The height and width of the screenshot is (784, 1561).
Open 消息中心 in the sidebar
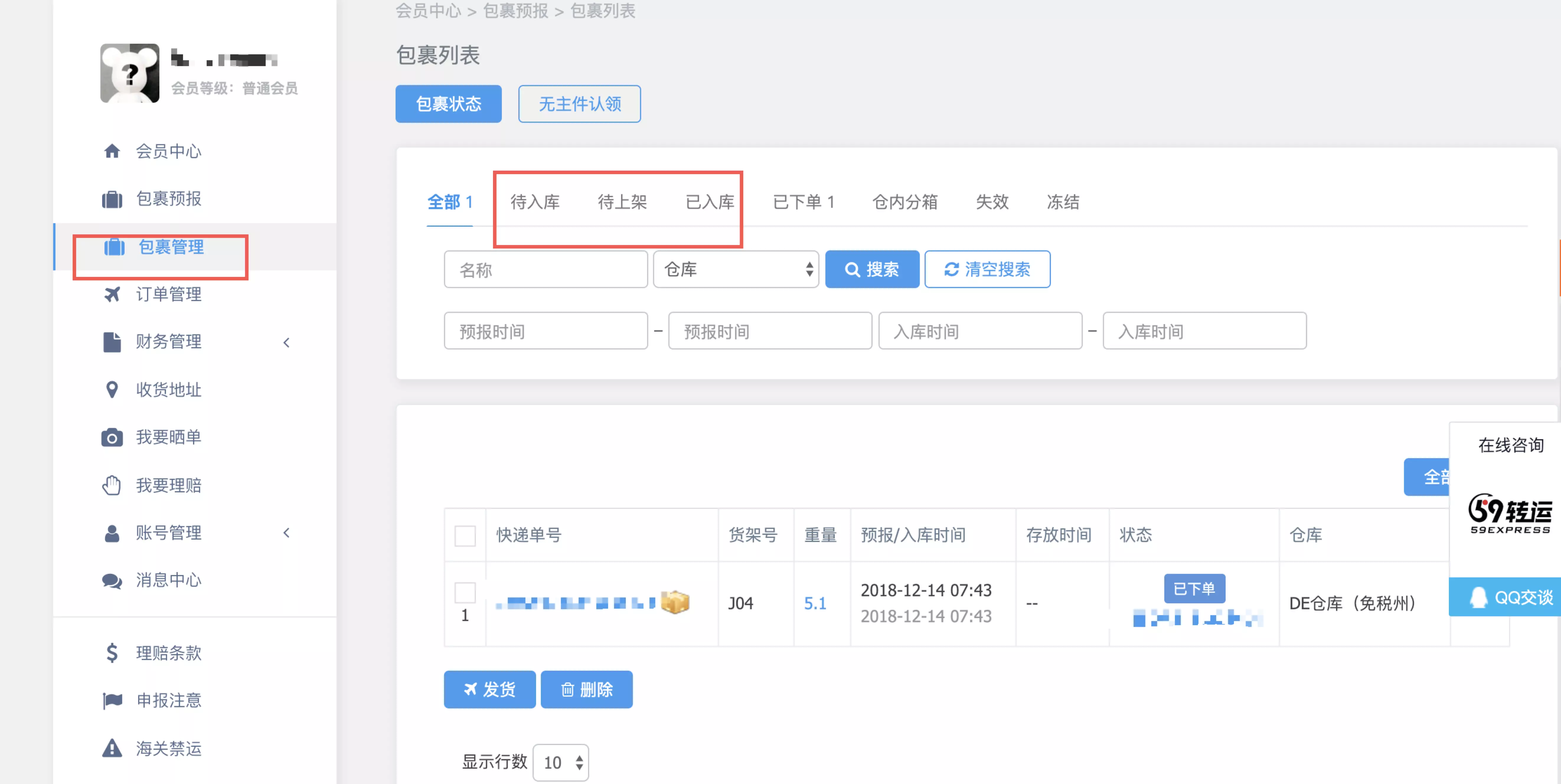pyautogui.click(x=169, y=580)
